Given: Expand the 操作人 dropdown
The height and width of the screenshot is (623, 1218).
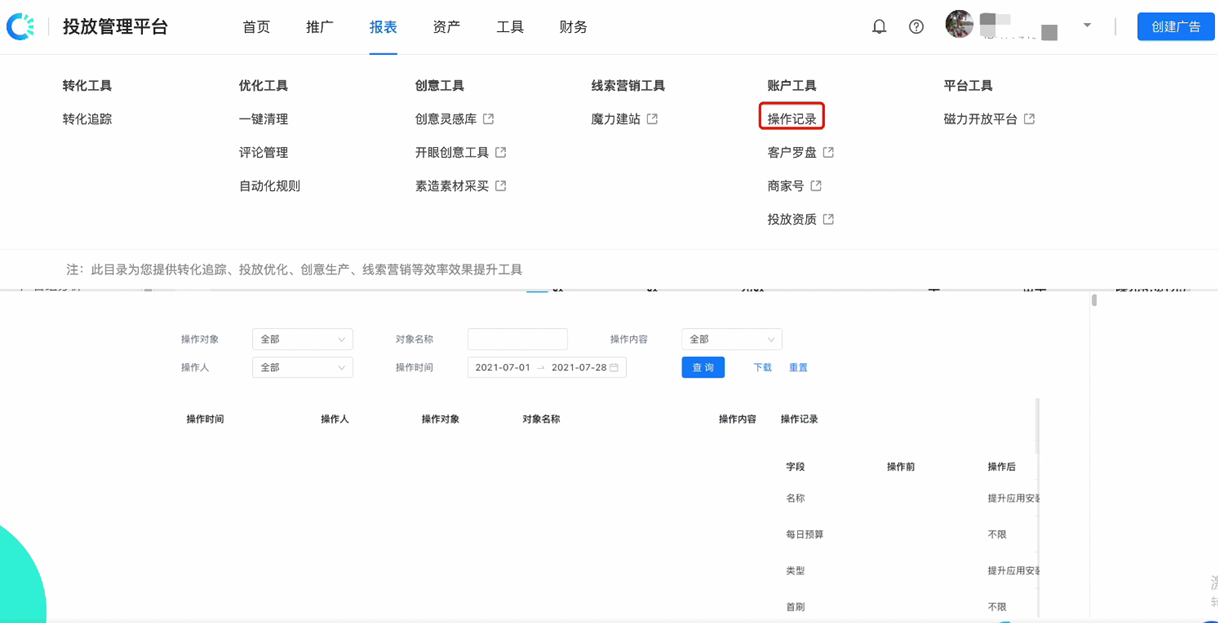Looking at the screenshot, I should pyautogui.click(x=302, y=367).
